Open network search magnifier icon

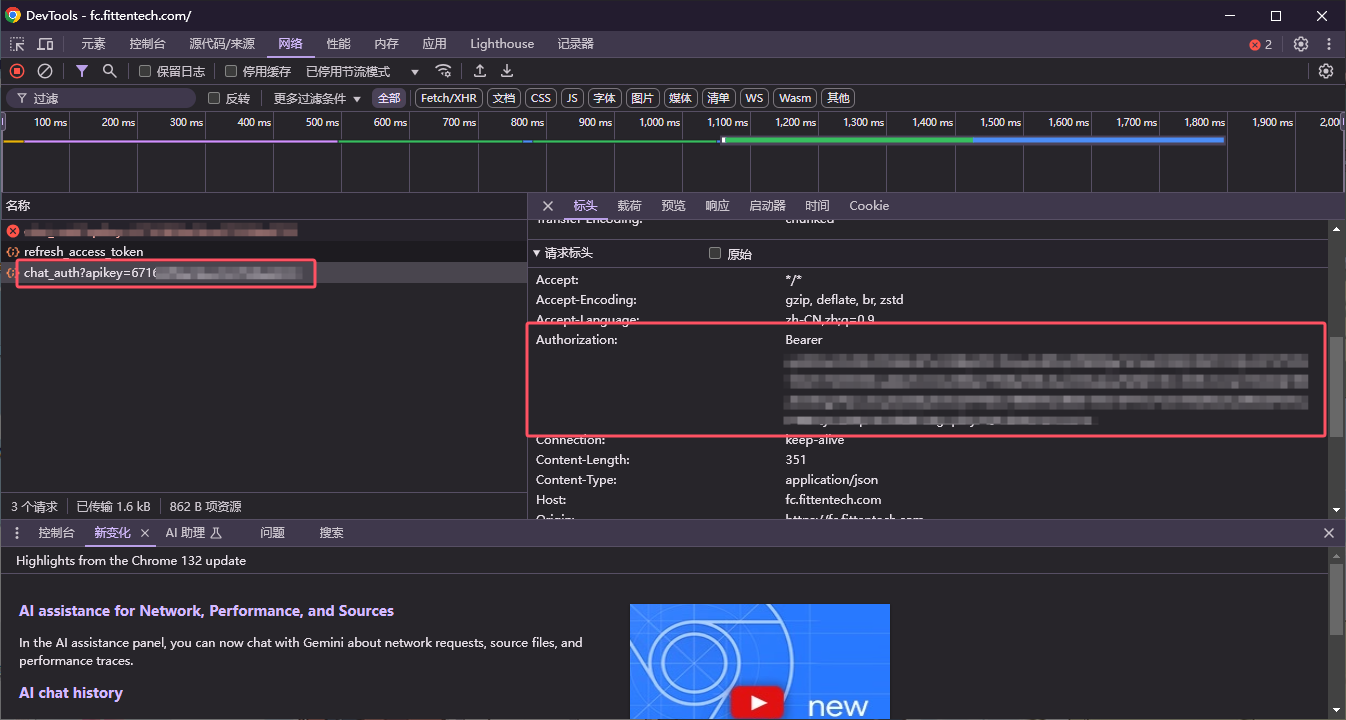pos(110,71)
